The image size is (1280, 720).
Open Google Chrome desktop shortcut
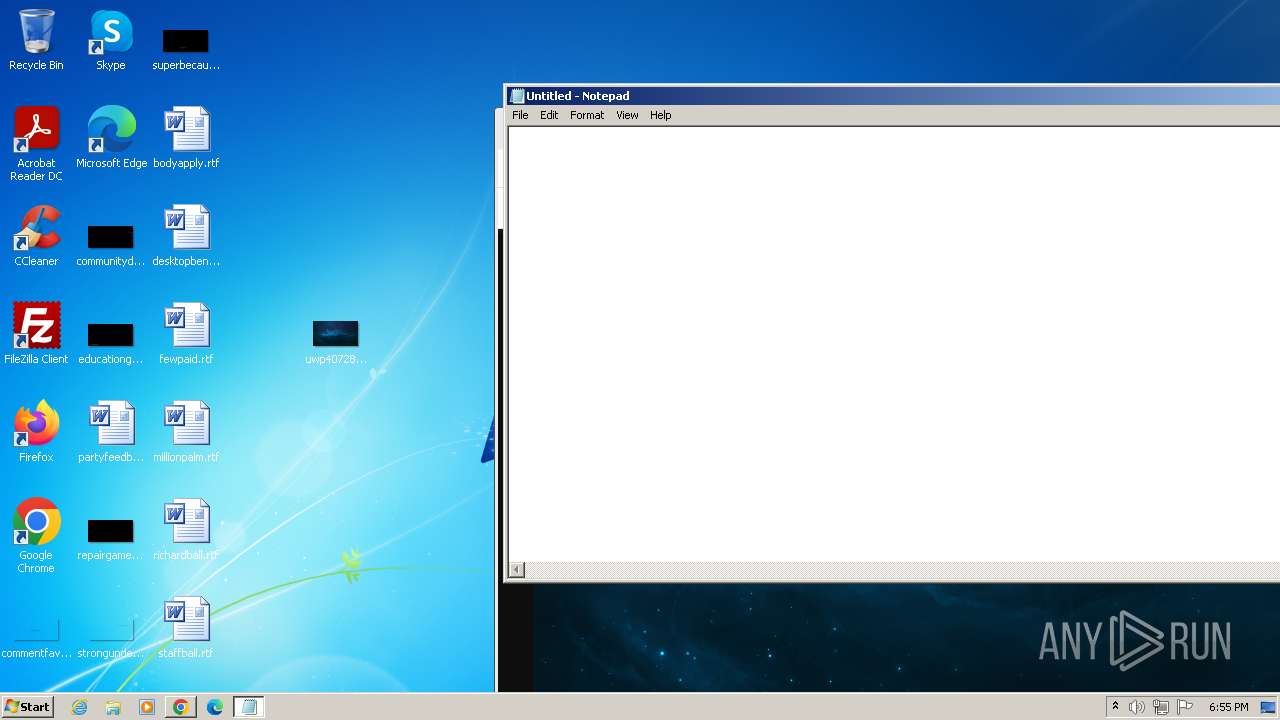coord(36,536)
